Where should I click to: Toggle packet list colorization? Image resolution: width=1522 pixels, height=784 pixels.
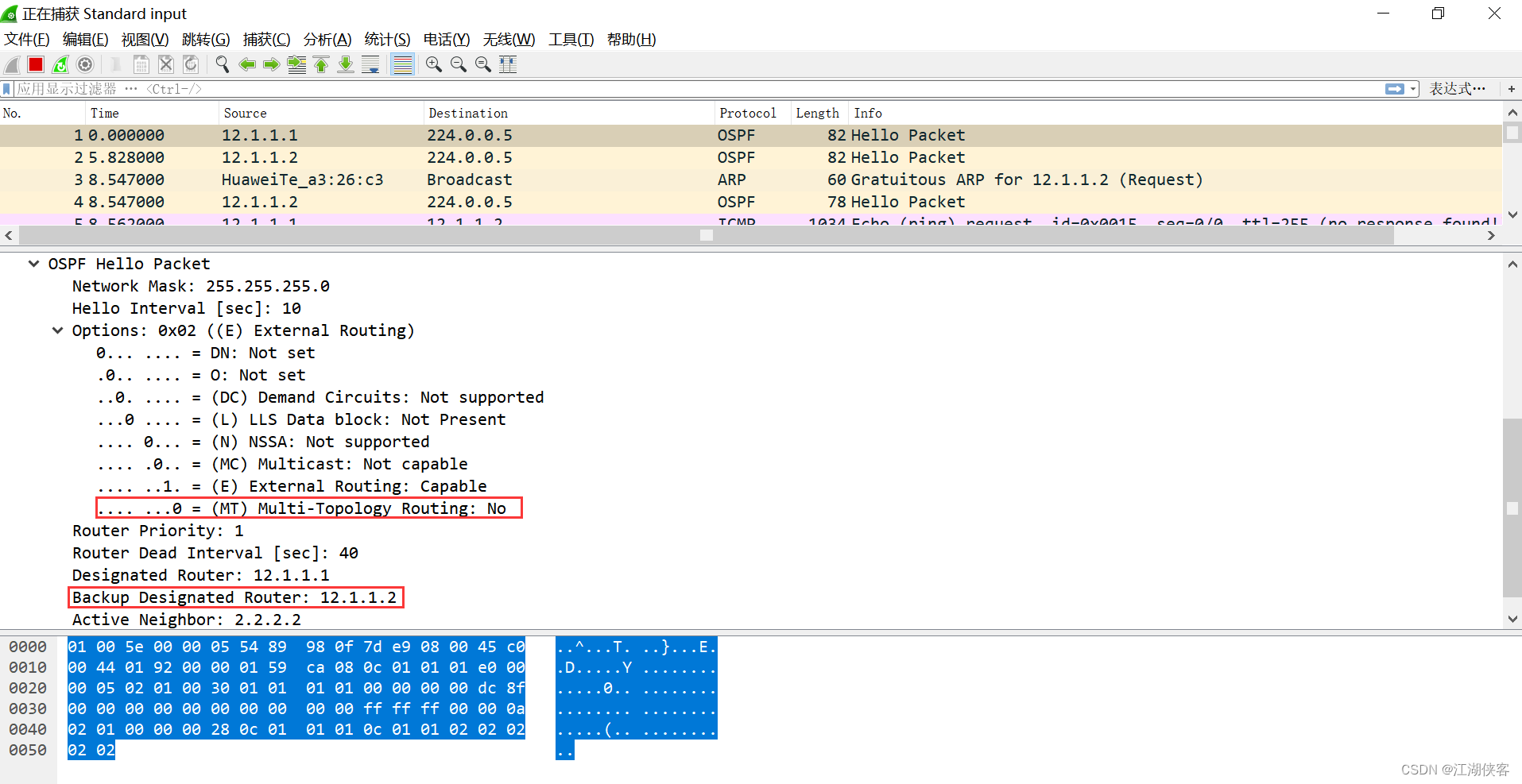(403, 65)
